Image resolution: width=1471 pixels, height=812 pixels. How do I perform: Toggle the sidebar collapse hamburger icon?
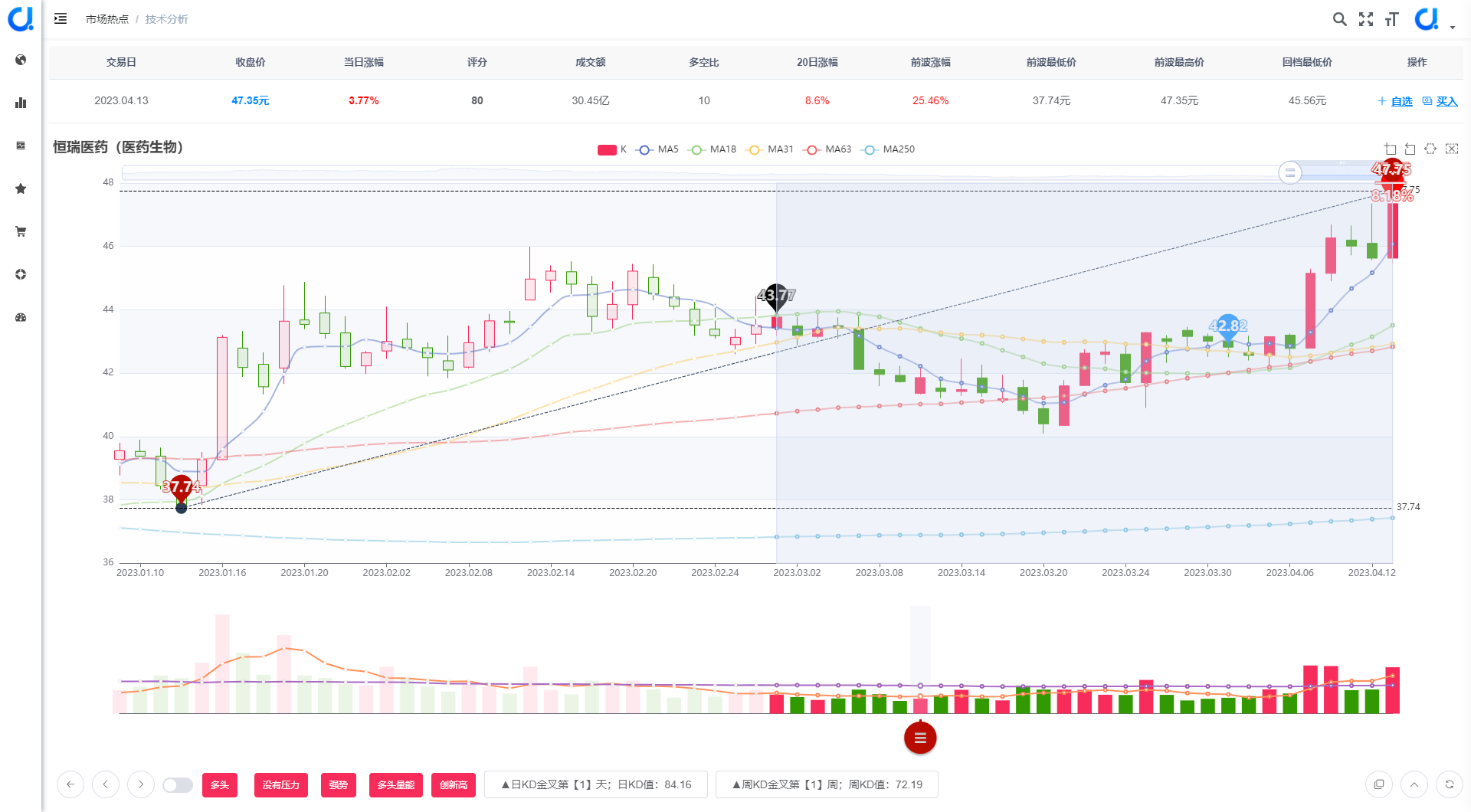[x=61, y=18]
